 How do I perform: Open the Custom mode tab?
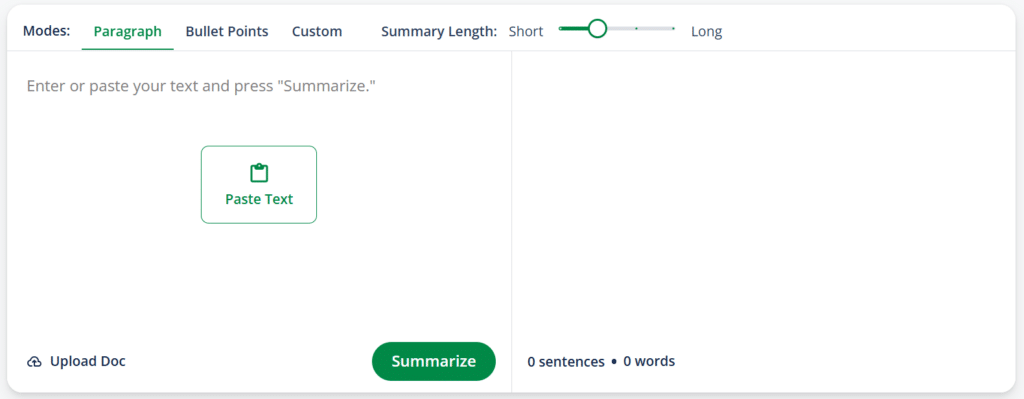(317, 31)
